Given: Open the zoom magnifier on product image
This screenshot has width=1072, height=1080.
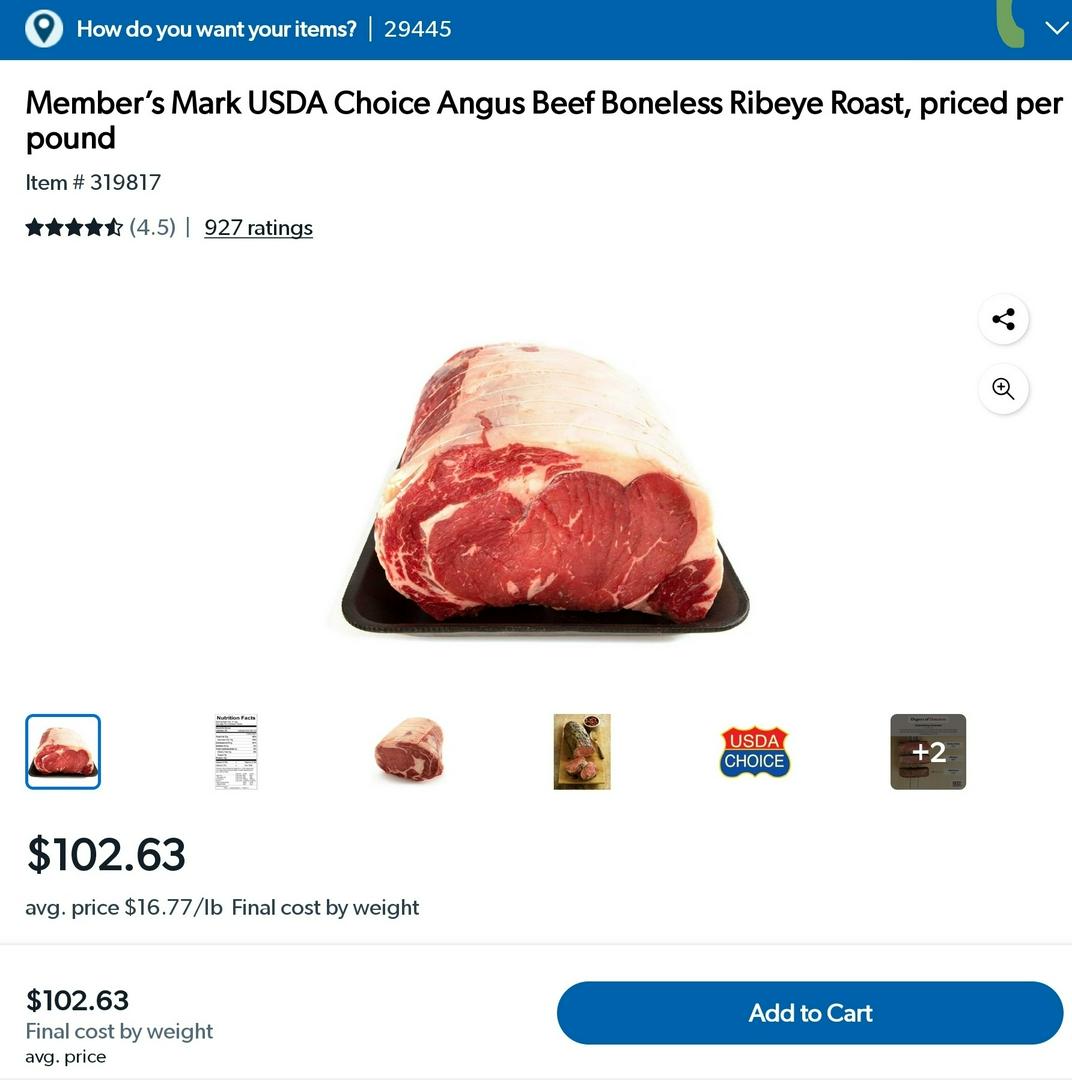Looking at the screenshot, I should click(x=1003, y=389).
